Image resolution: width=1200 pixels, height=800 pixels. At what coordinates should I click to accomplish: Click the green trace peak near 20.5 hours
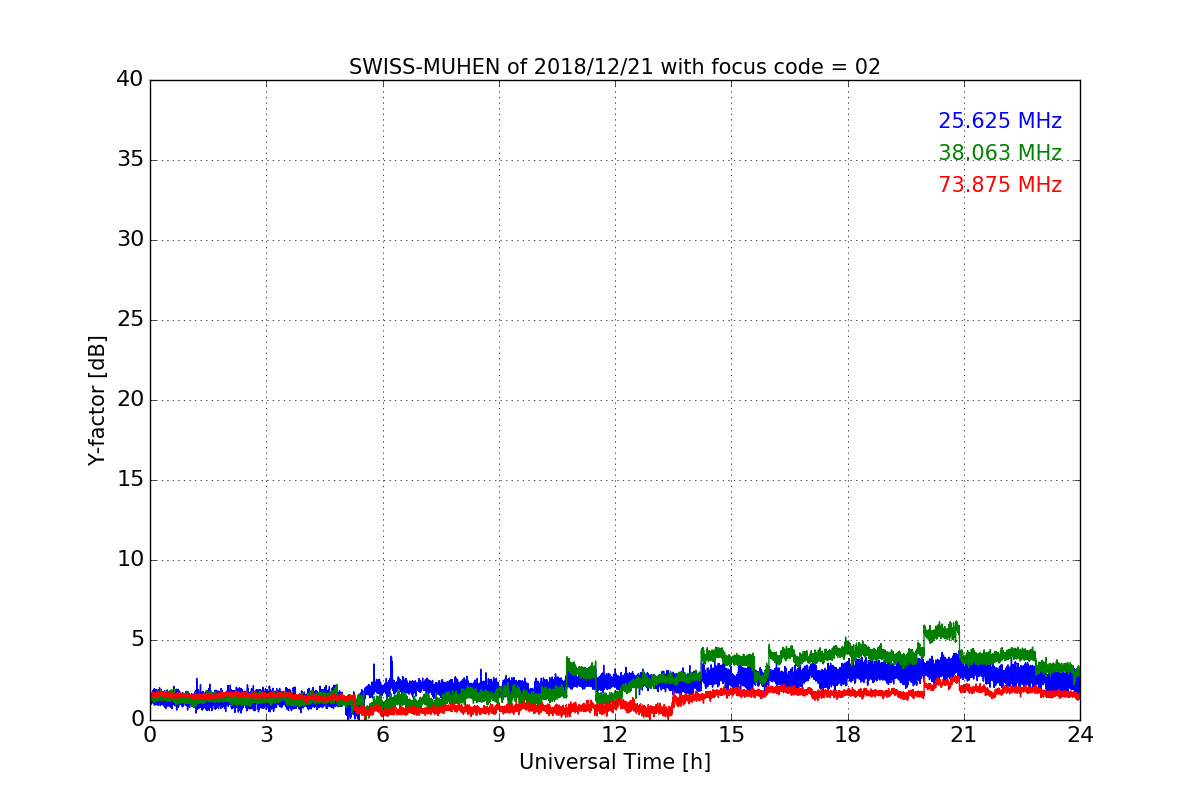[x=942, y=631]
